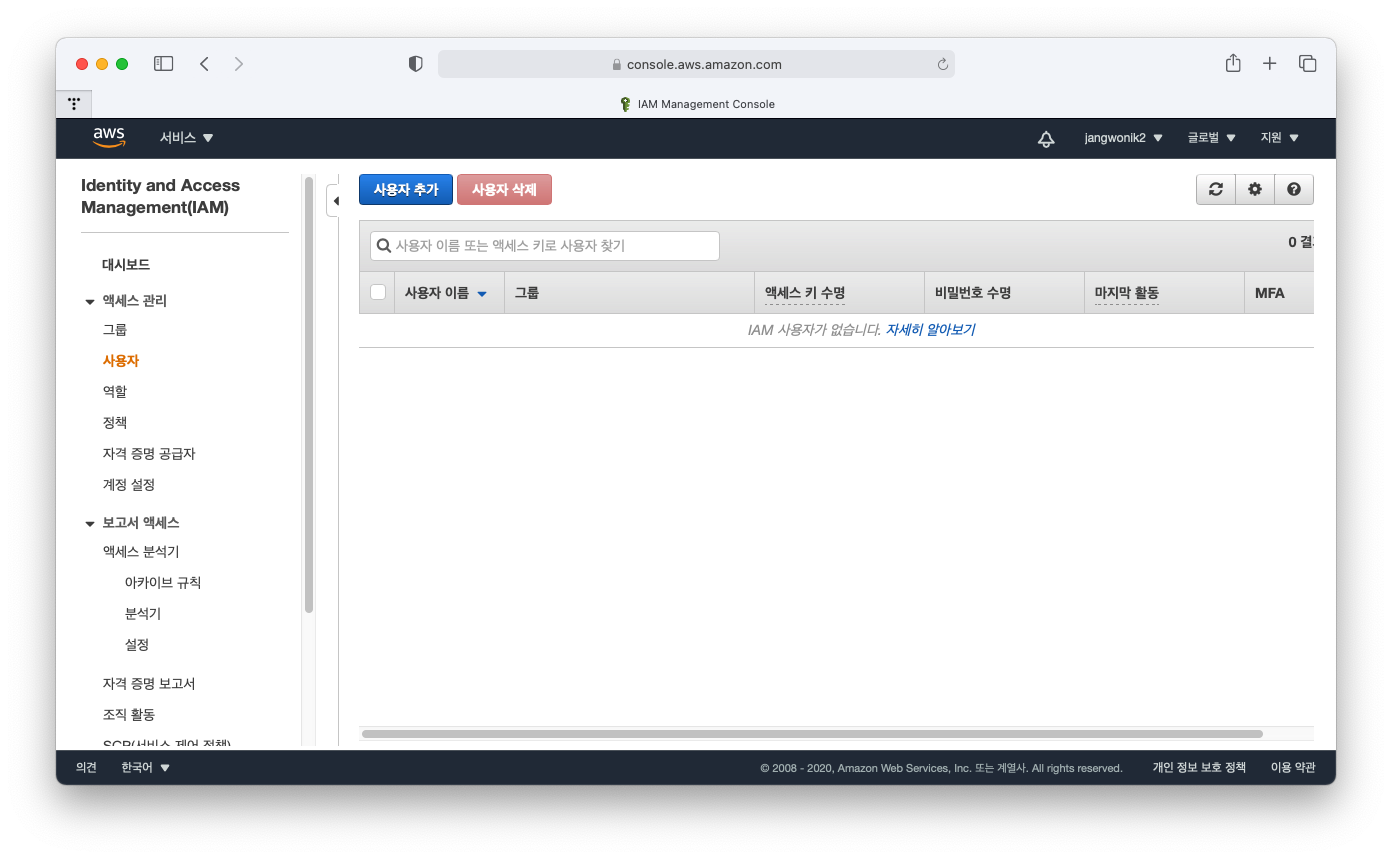The height and width of the screenshot is (859, 1392).
Task: Open the 의견 feedback link in the footer
Action: (x=87, y=768)
